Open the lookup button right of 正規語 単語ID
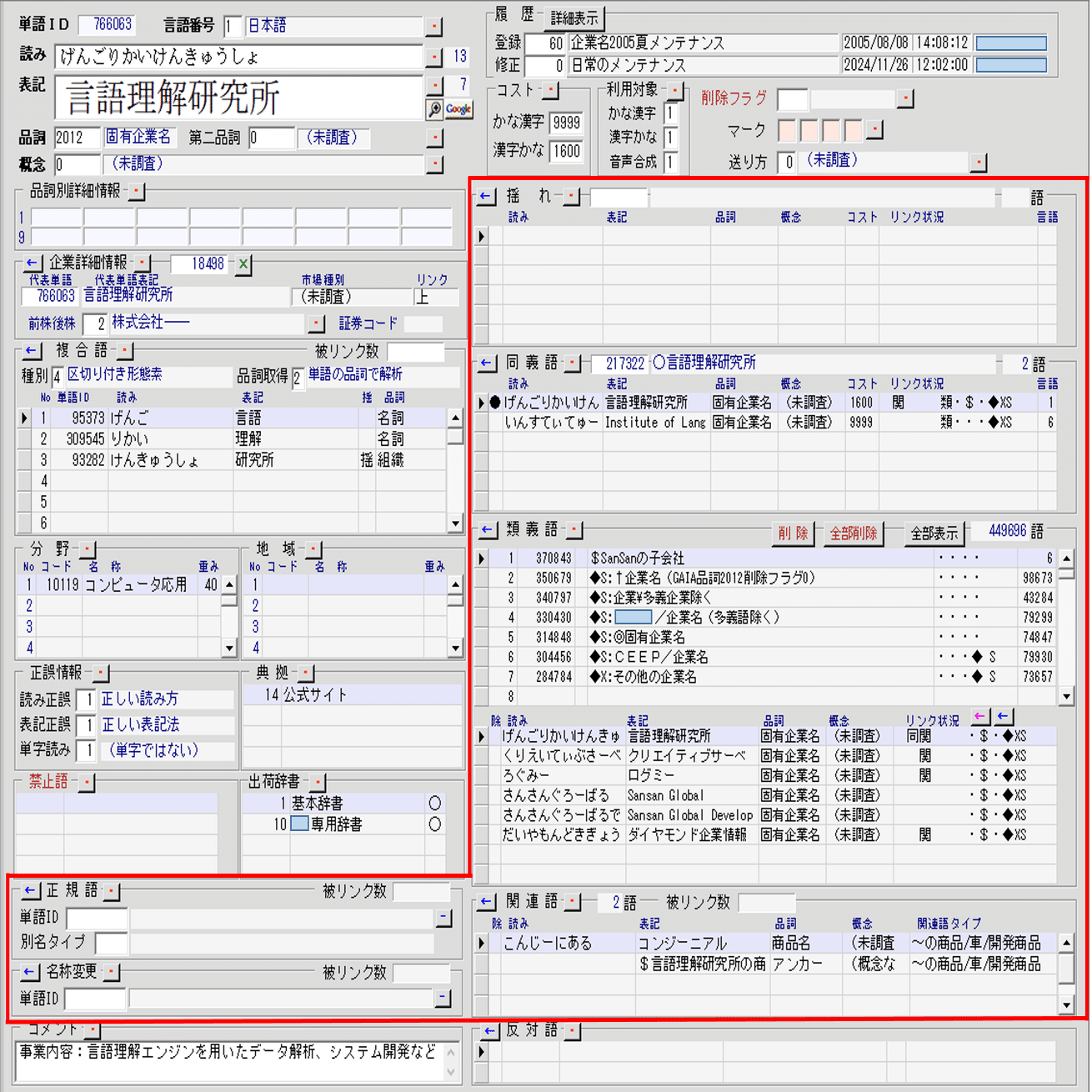The height and width of the screenshot is (1092, 1092). [x=444, y=919]
